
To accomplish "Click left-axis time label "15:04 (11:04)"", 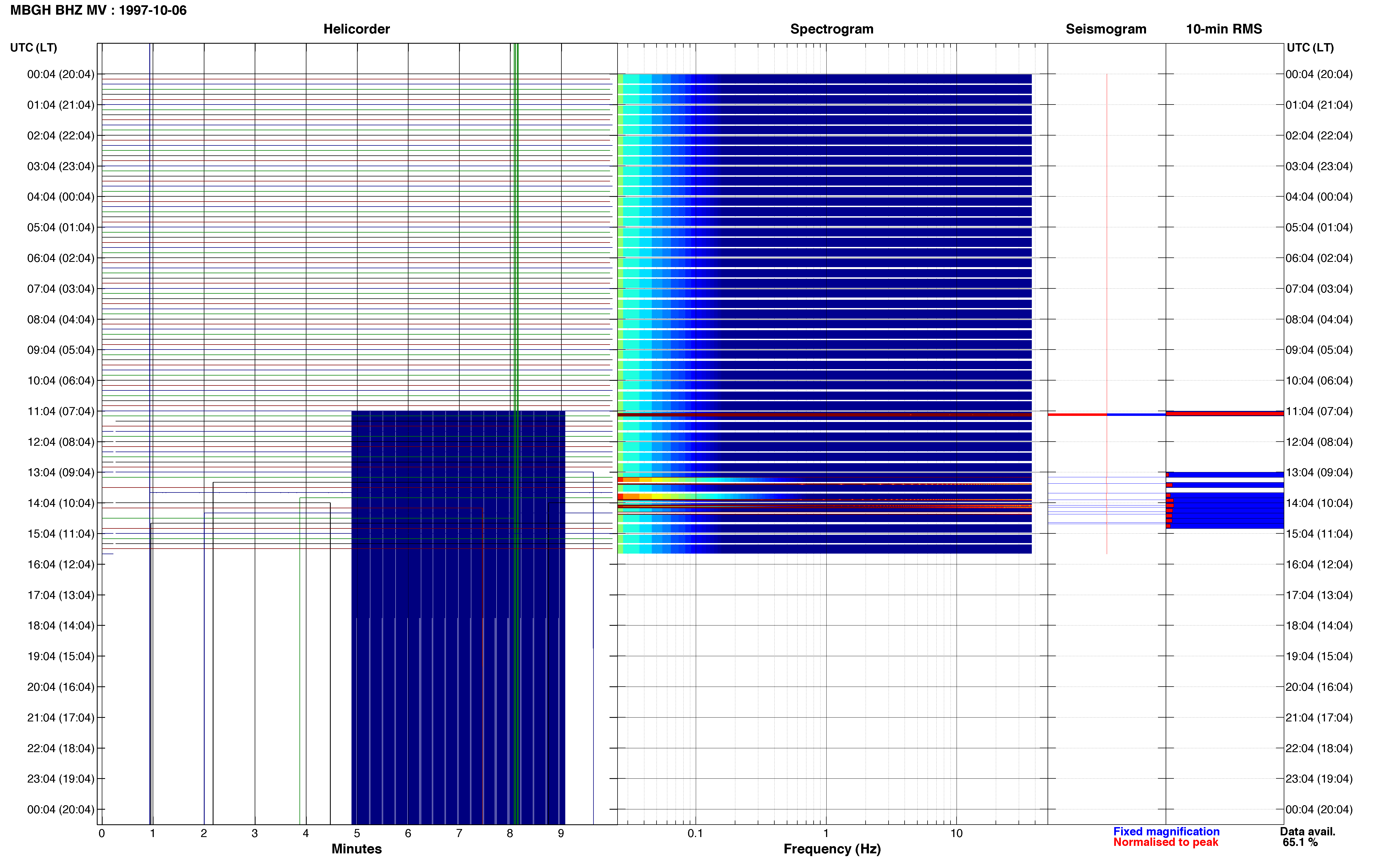I will click(61, 534).
